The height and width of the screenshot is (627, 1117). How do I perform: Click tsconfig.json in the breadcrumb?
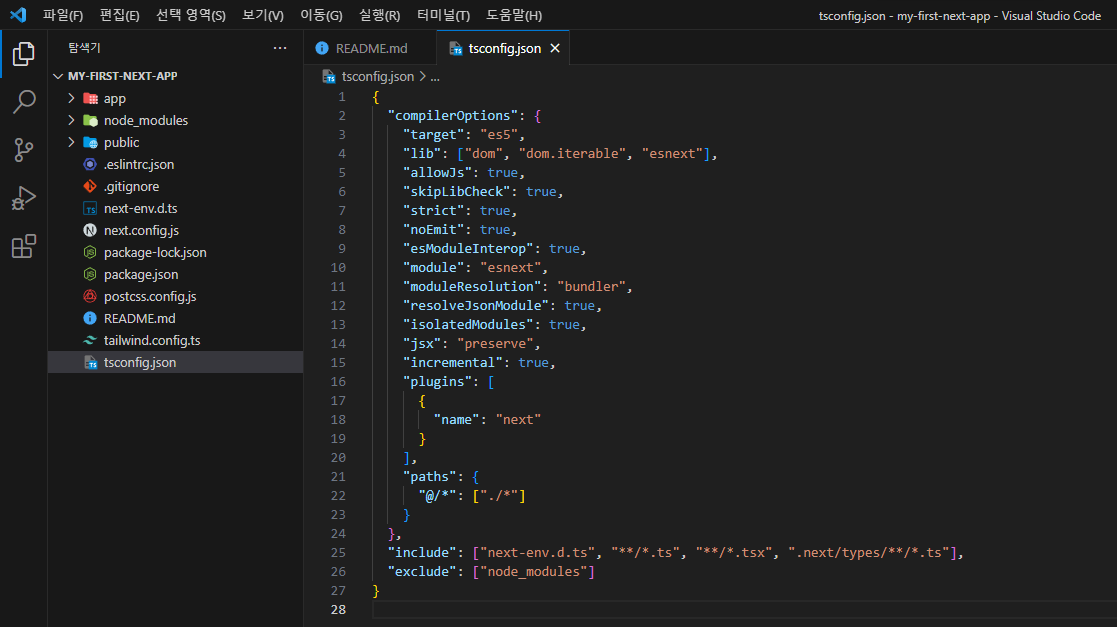[378, 76]
